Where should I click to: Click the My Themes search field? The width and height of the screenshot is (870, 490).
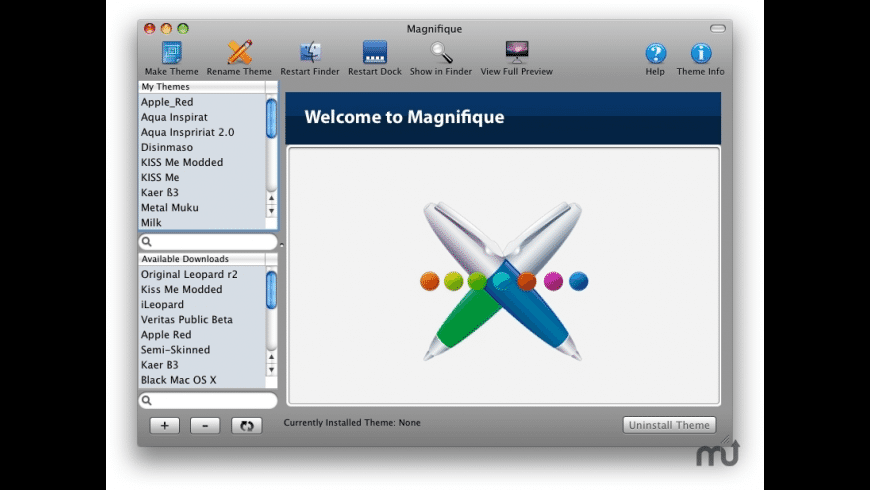tap(208, 242)
